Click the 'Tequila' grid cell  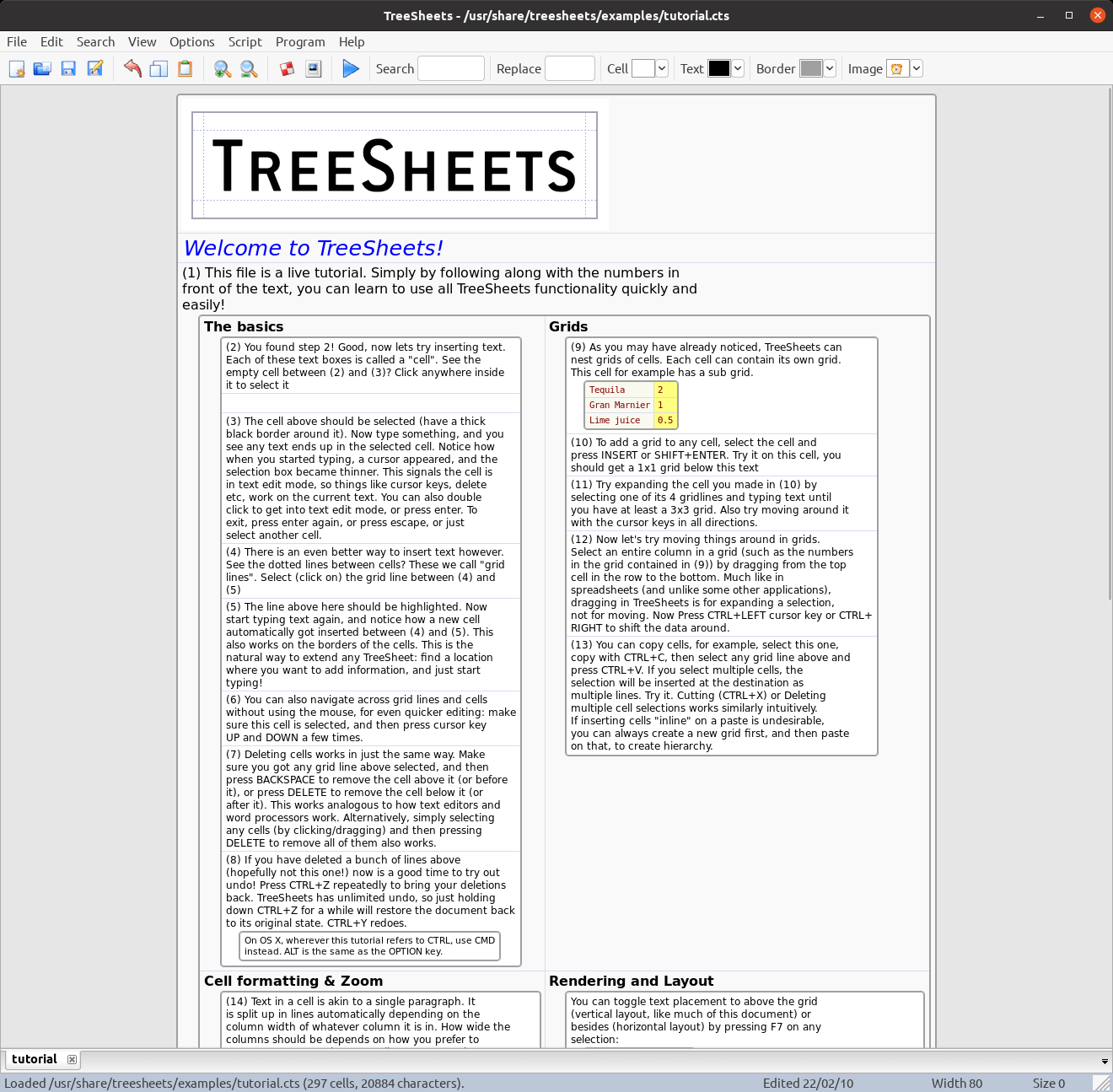[x=620, y=390]
